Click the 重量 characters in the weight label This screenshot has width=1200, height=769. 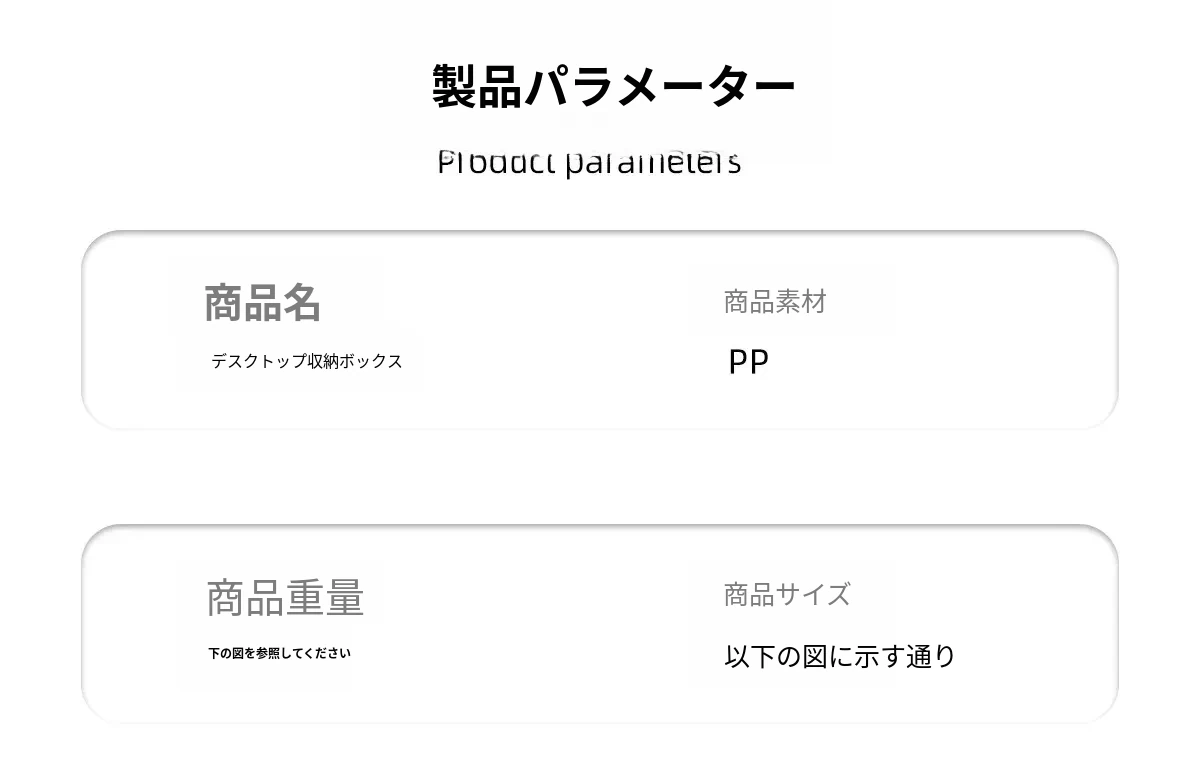[x=325, y=598]
